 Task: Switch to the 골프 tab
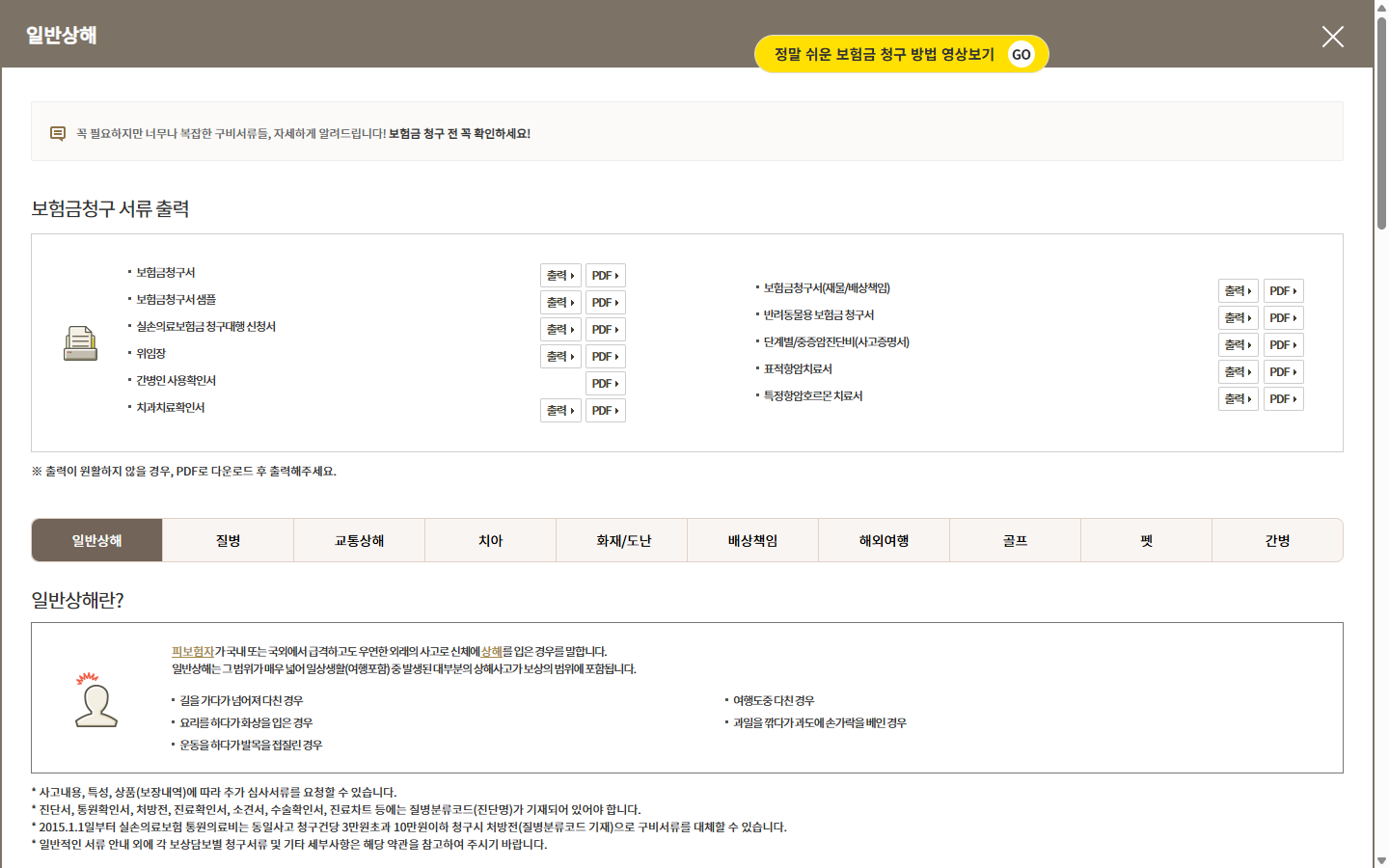click(1015, 540)
